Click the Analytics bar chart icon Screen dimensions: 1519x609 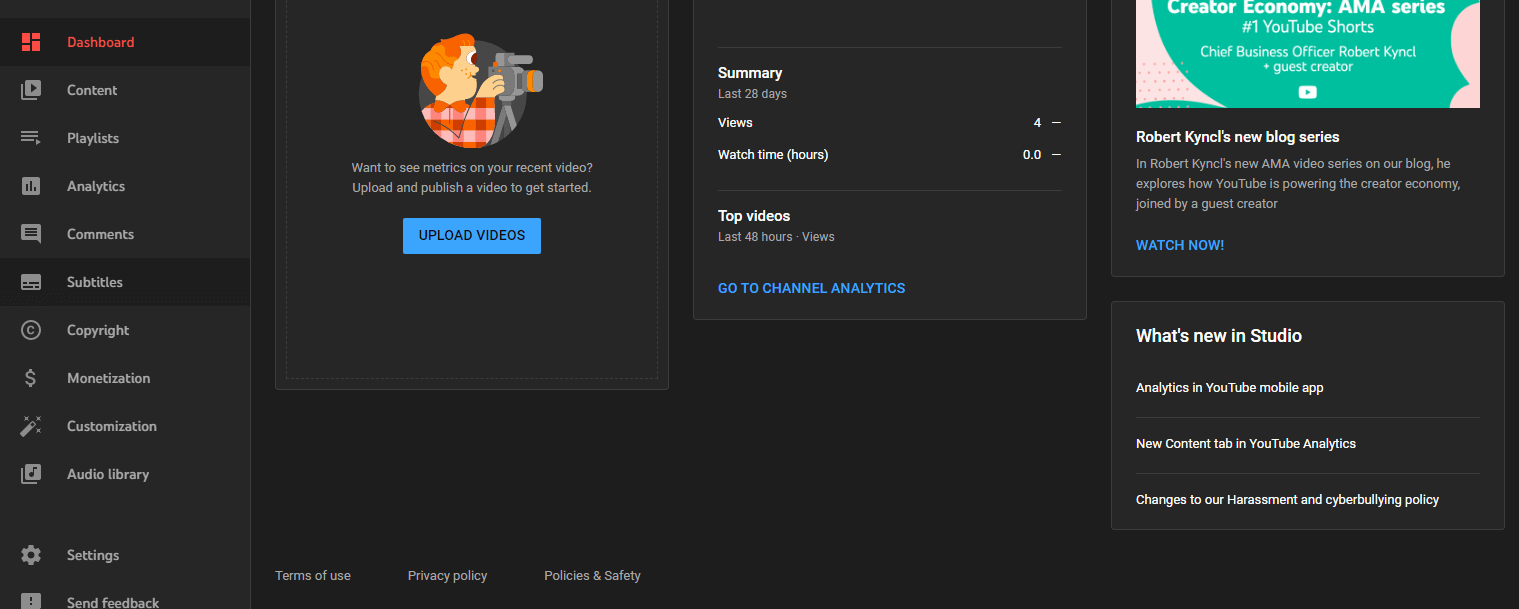click(31, 186)
